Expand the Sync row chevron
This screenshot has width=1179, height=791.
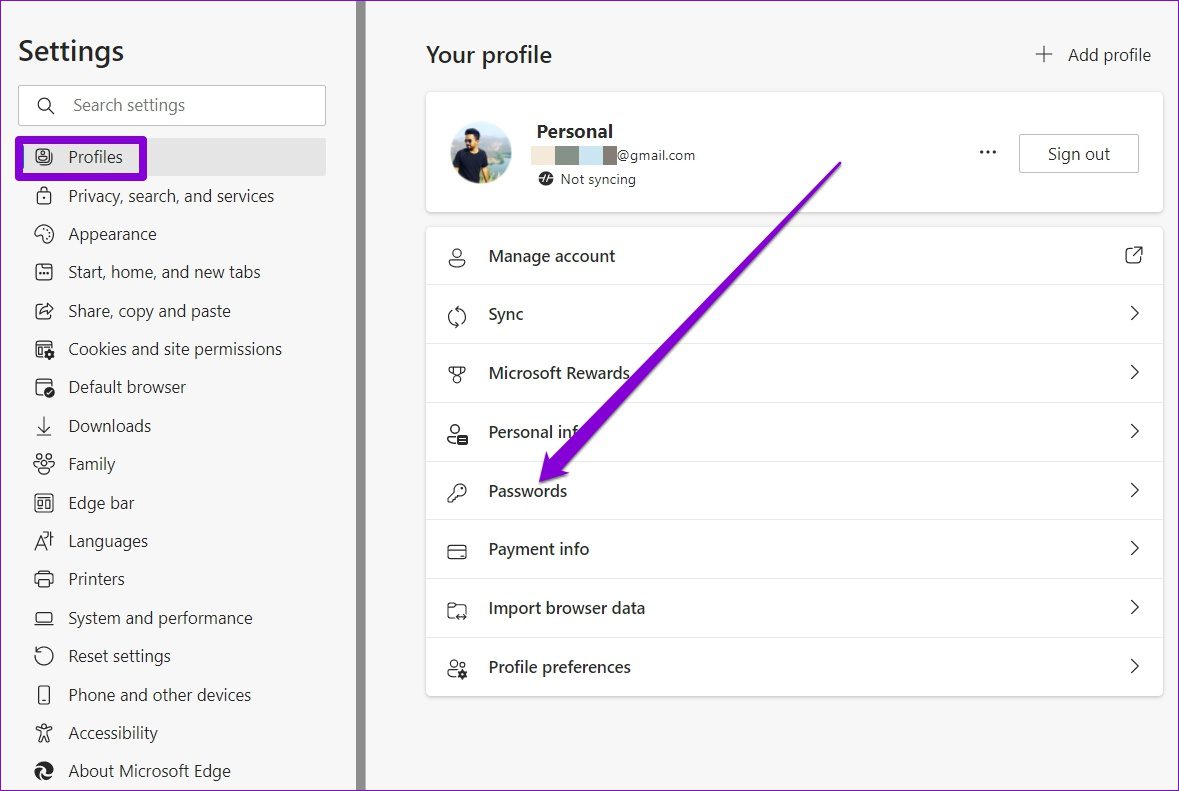[x=1135, y=314]
